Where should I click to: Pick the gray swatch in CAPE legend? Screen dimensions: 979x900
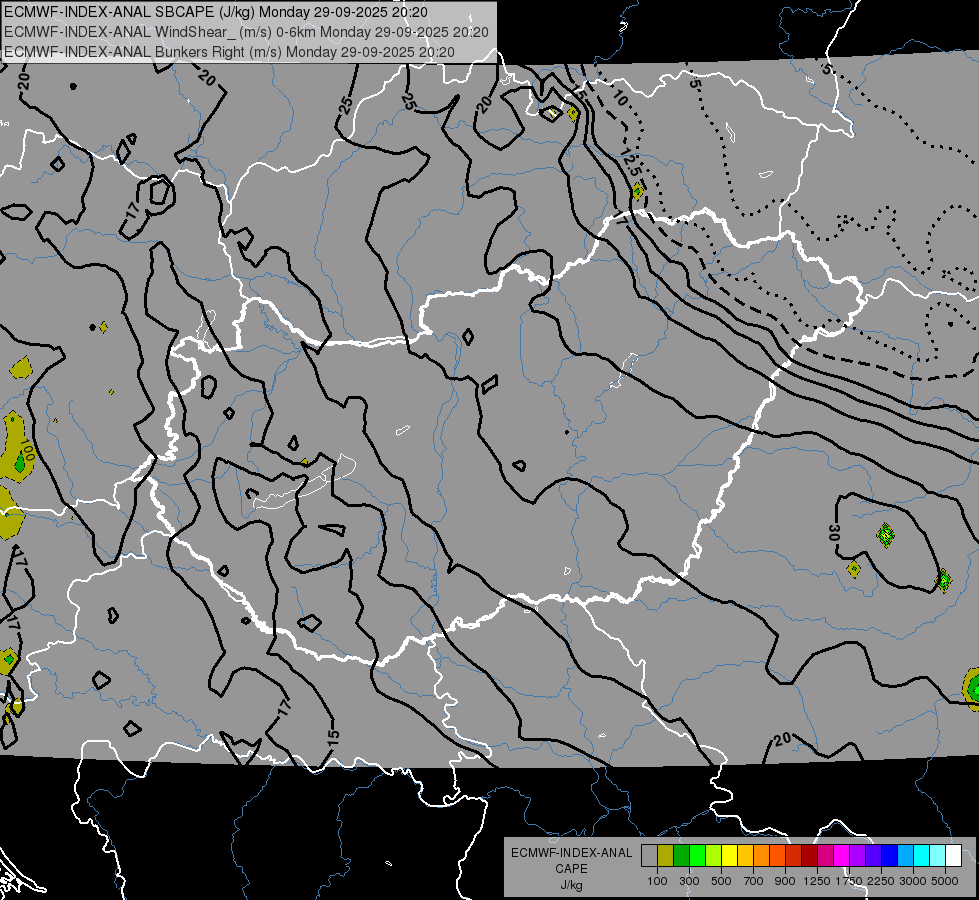pos(649,856)
